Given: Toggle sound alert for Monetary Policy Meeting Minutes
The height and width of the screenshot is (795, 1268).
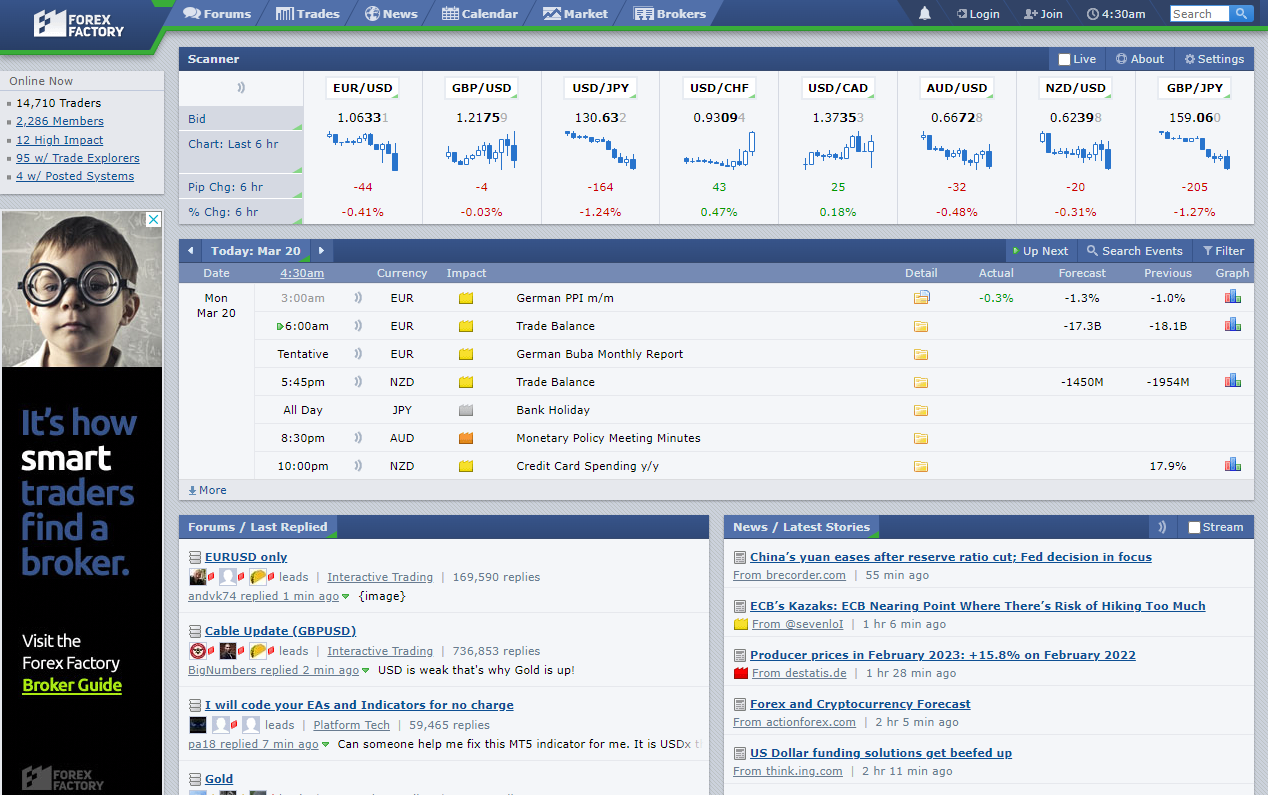Looking at the screenshot, I should point(358,438).
